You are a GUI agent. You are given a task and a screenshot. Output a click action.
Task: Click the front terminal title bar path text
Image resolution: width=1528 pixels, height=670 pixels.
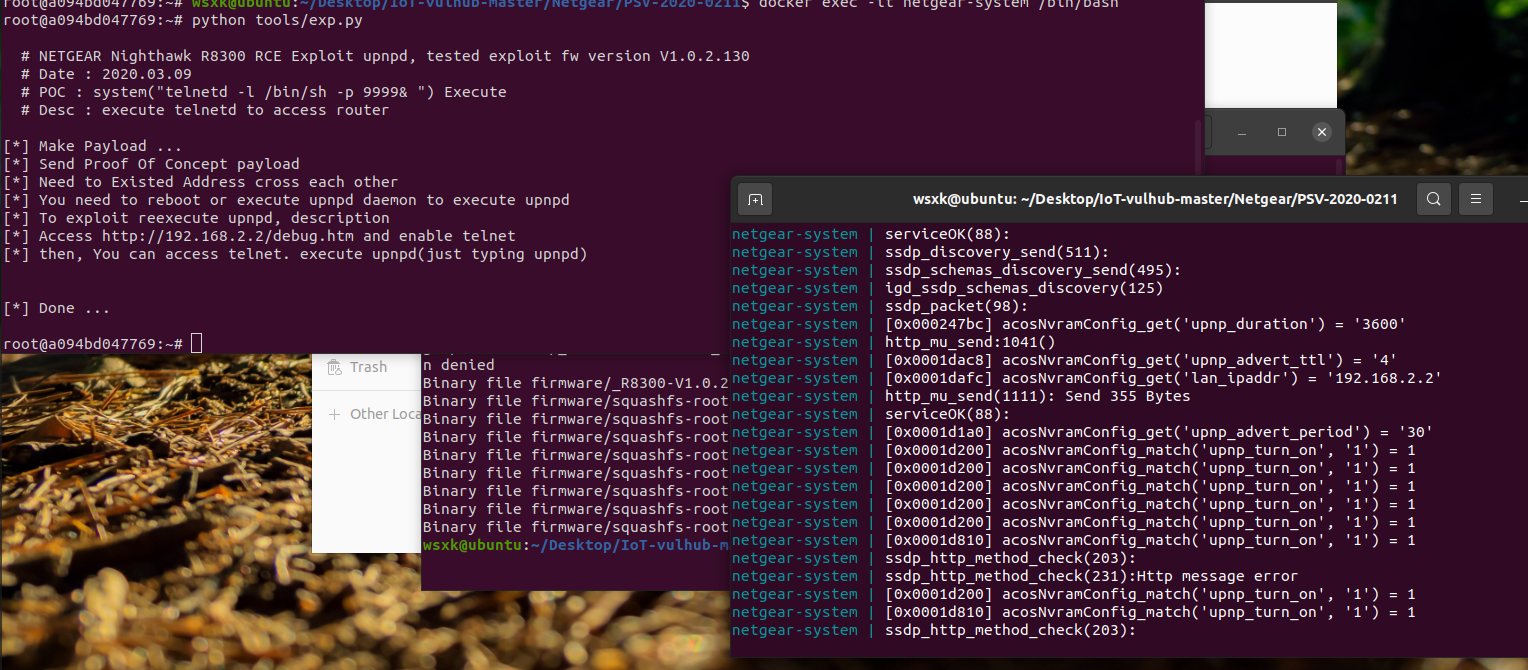(1155, 199)
